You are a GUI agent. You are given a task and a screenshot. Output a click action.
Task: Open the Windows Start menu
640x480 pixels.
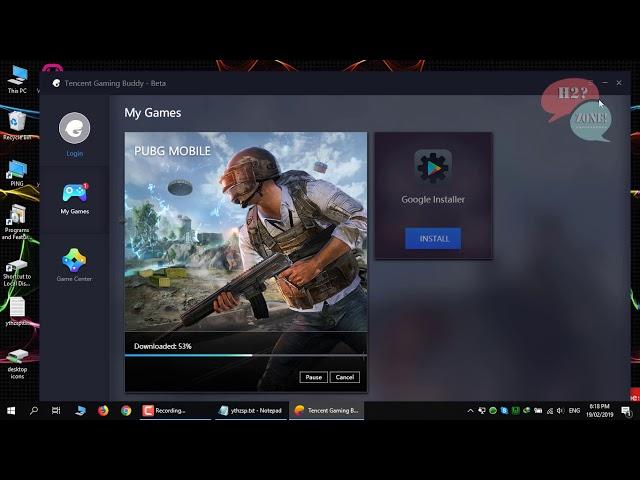tap(11, 411)
